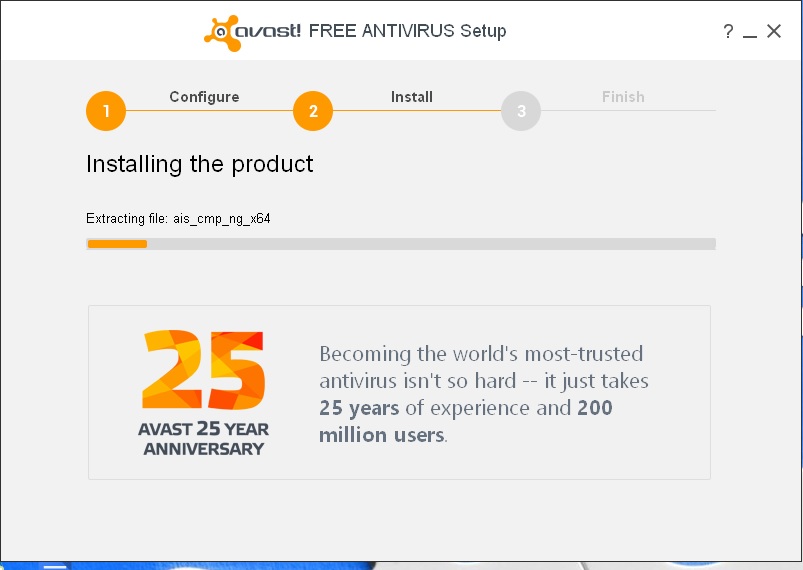Screen dimensions: 803x570
Task: Click the Installing the product heading
Action: point(200,164)
